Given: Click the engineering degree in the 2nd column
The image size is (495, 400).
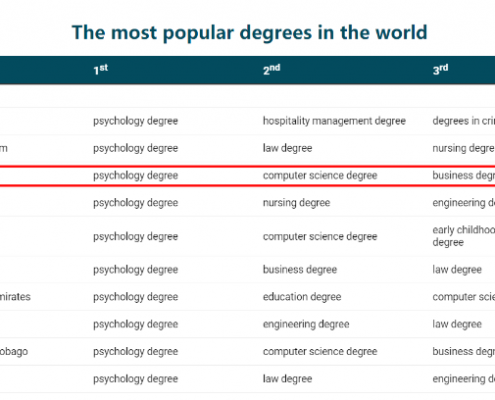Looking at the screenshot, I should point(306,324).
